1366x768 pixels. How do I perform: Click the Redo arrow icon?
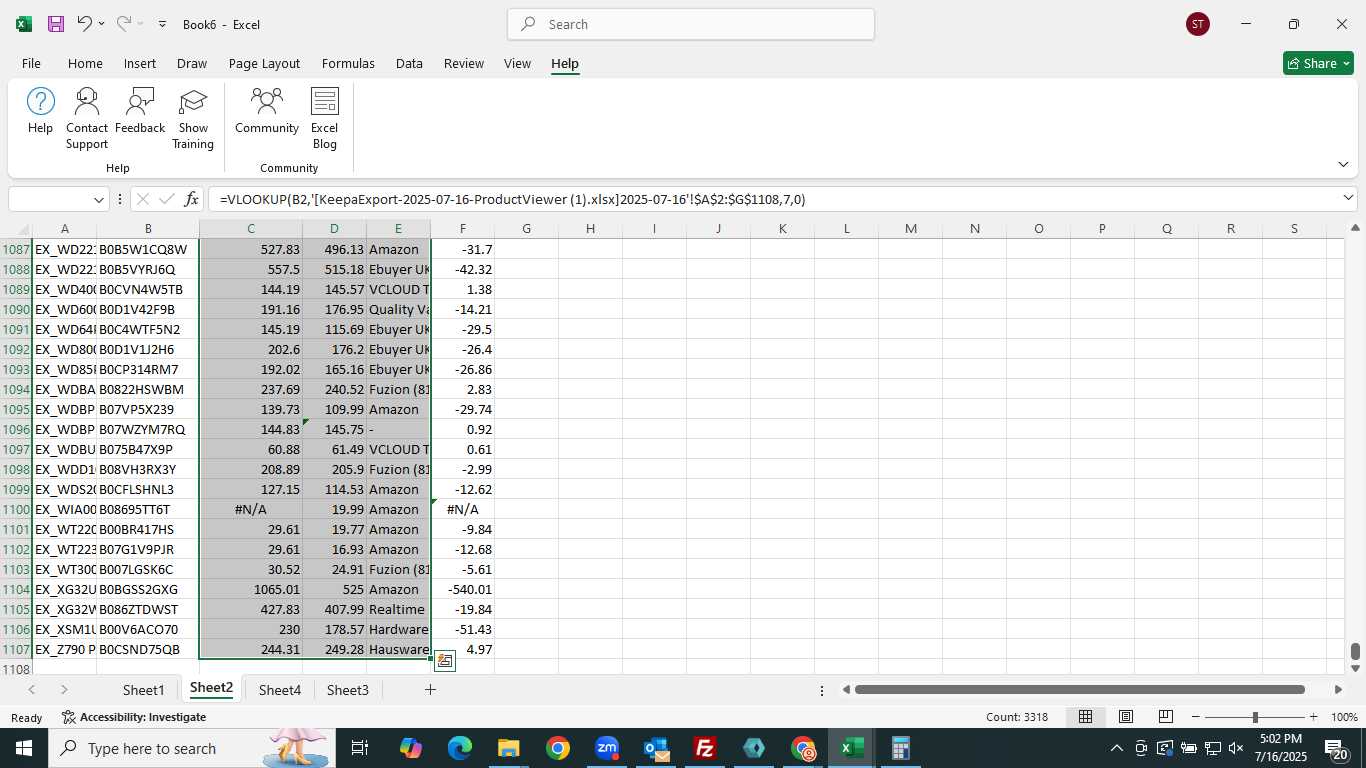tap(124, 24)
